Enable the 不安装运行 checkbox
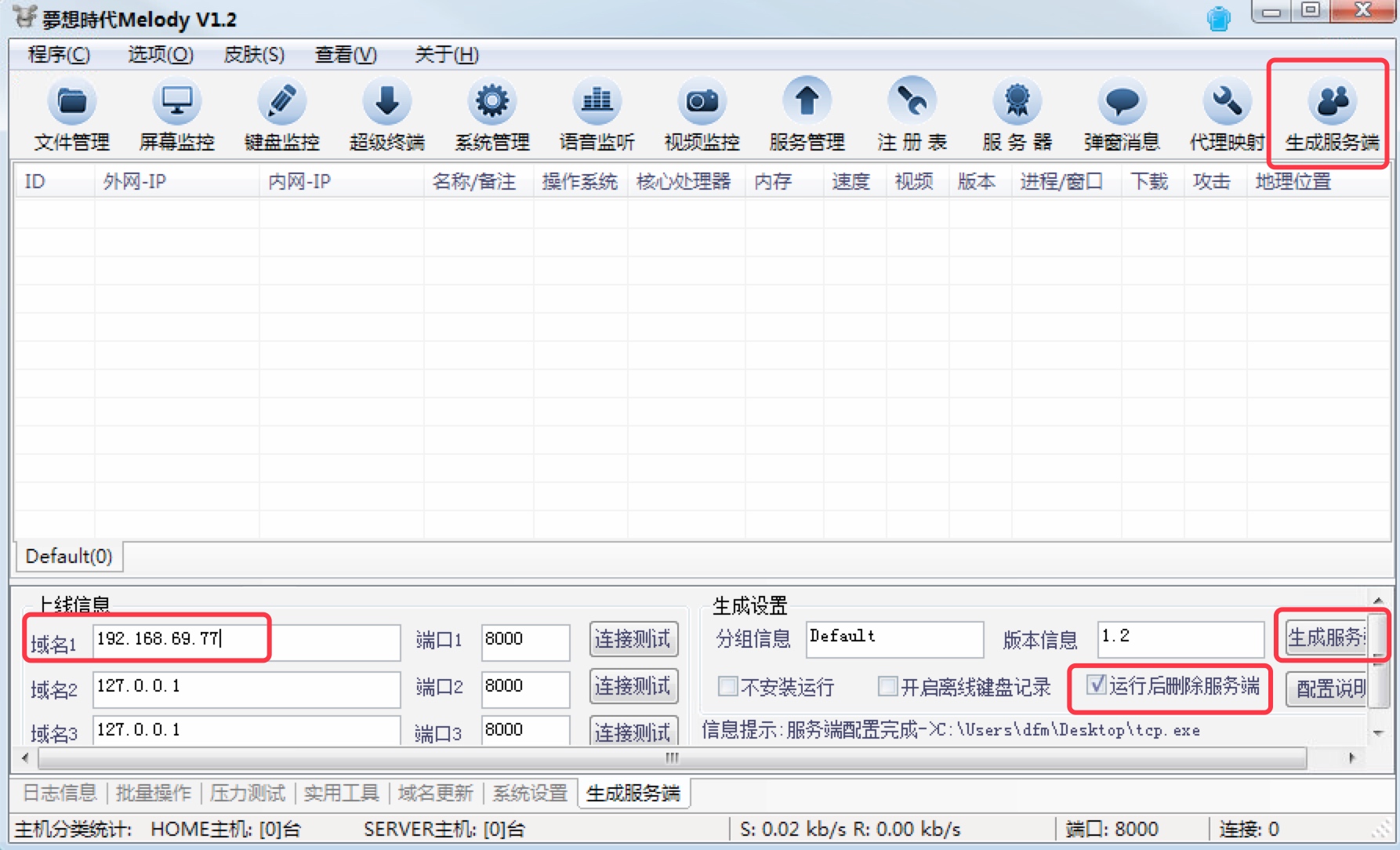This screenshot has height=850, width=1400. coord(727,687)
